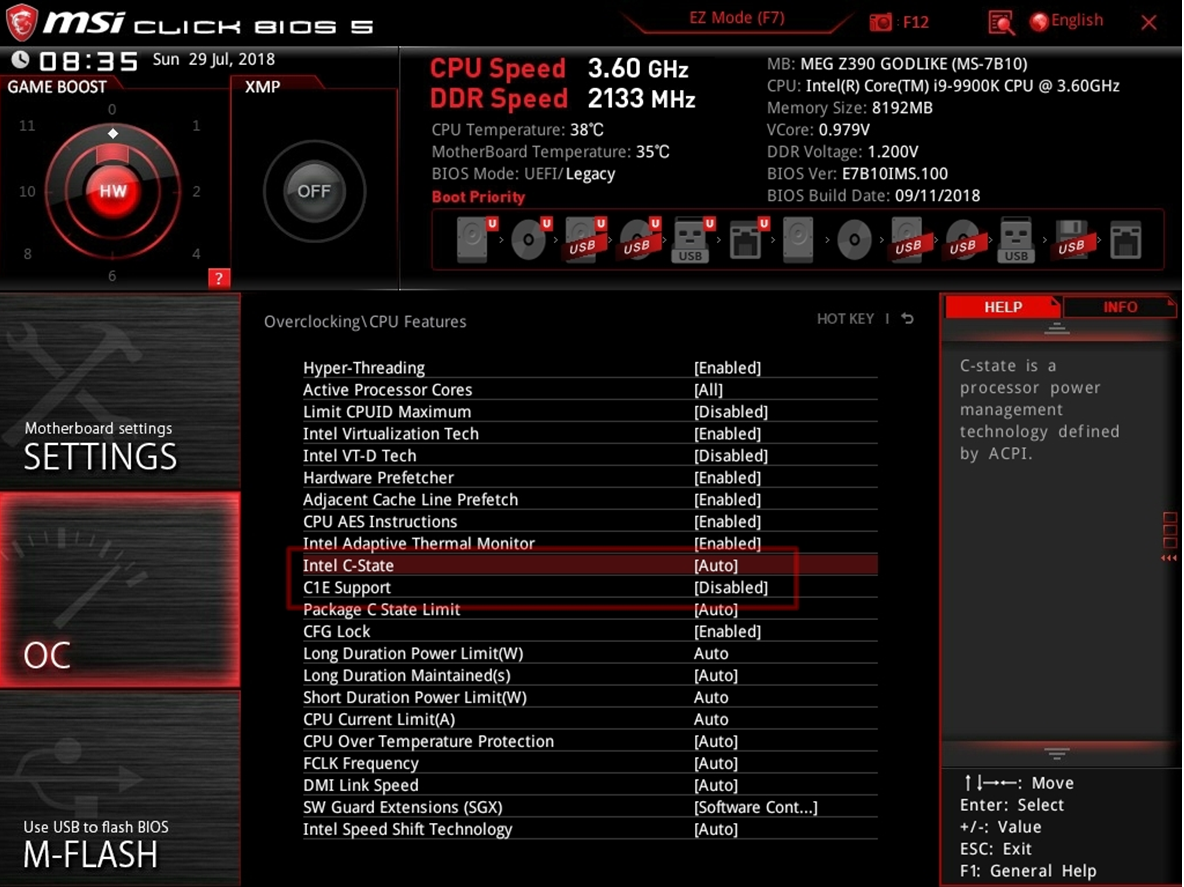Click the clock icon beside the time

[x=20, y=60]
